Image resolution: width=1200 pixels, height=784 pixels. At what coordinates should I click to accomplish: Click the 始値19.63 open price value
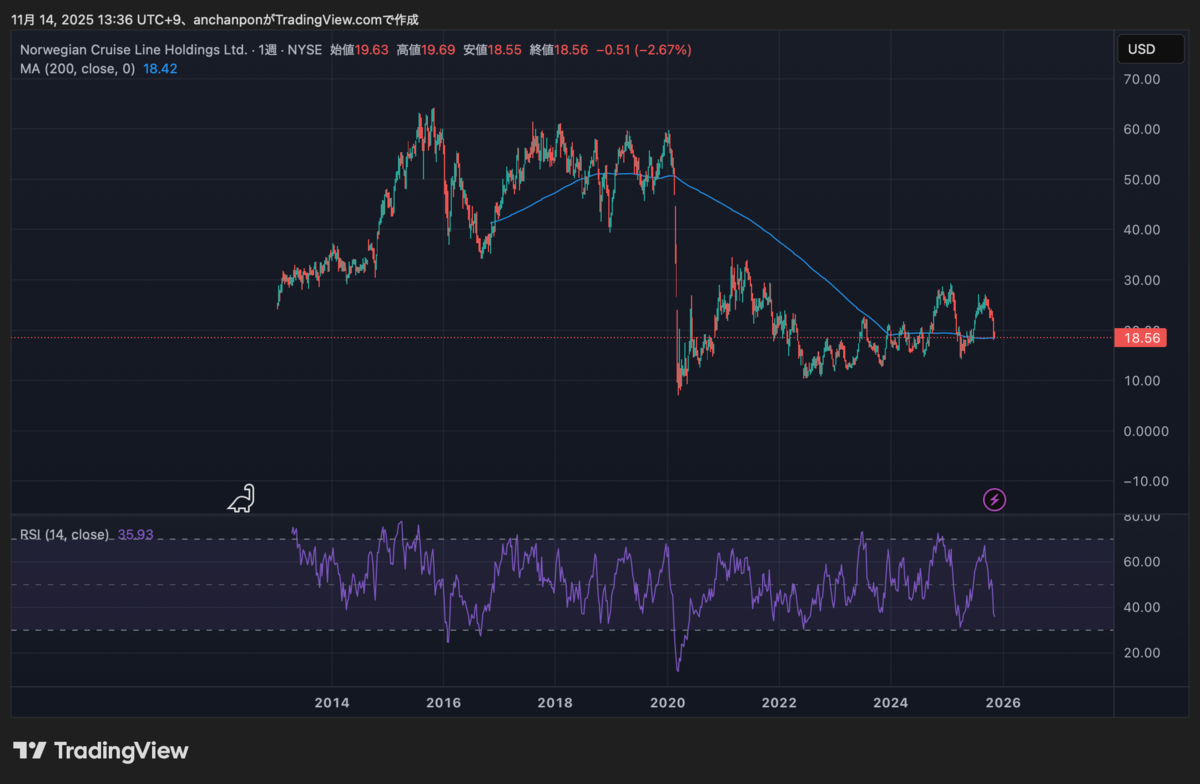359,49
